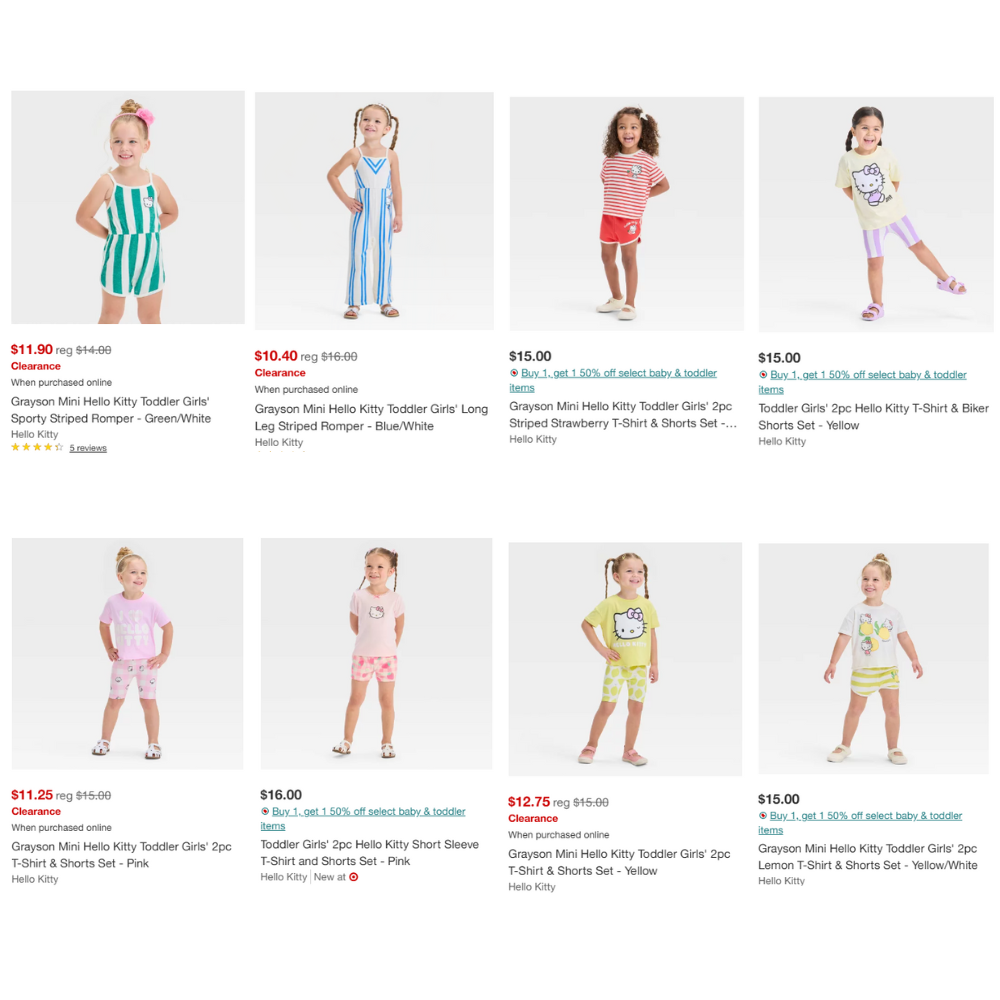The image size is (1000, 1000).
Task: Click the Target bullseye icon beside 'New at'
Action: point(354,877)
